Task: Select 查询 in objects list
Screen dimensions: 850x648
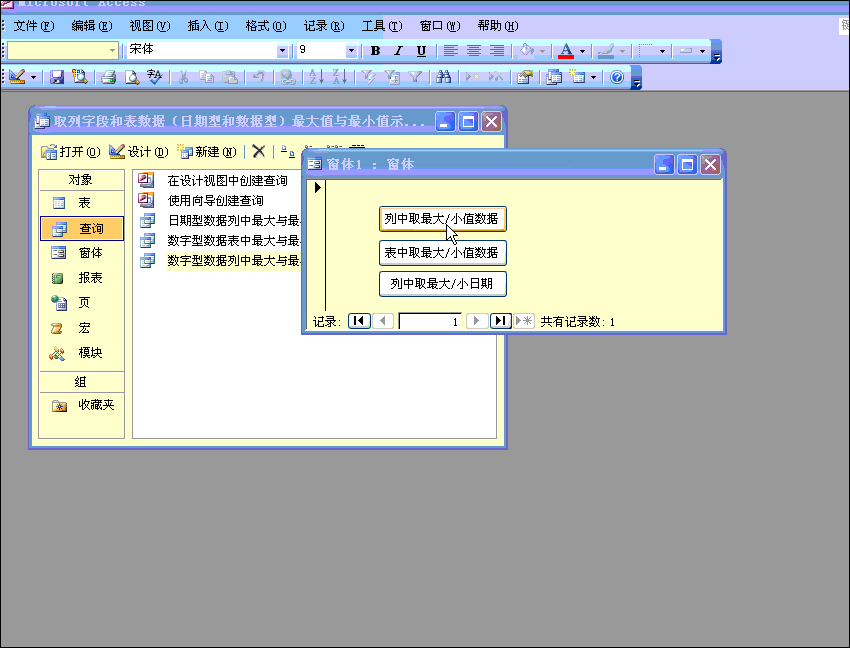Action: [x=82, y=228]
